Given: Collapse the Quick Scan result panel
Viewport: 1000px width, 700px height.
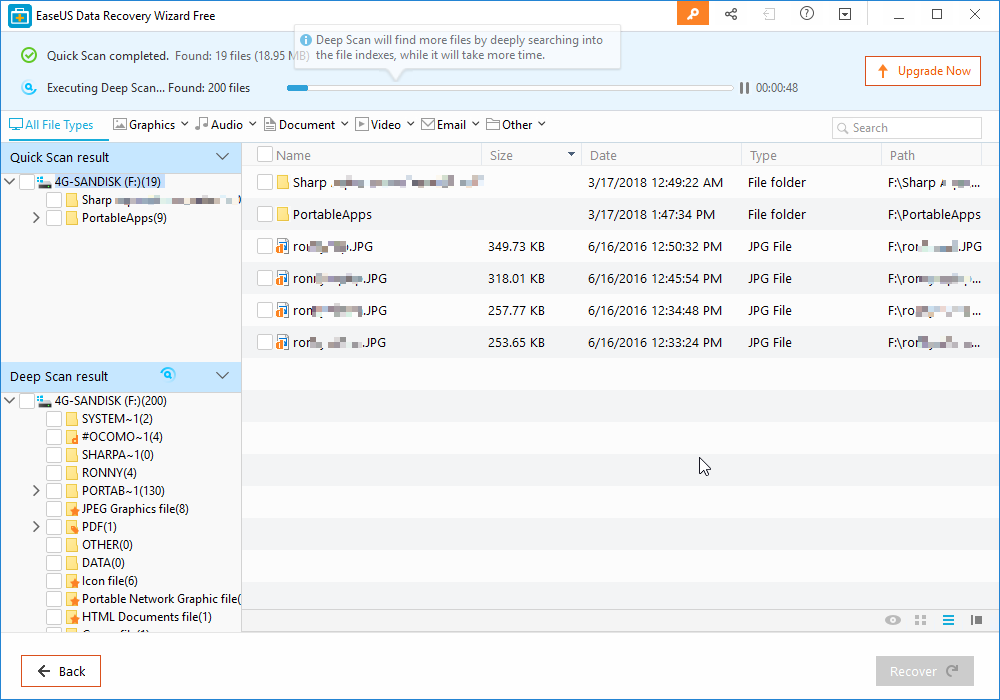Looking at the screenshot, I should click(222, 157).
